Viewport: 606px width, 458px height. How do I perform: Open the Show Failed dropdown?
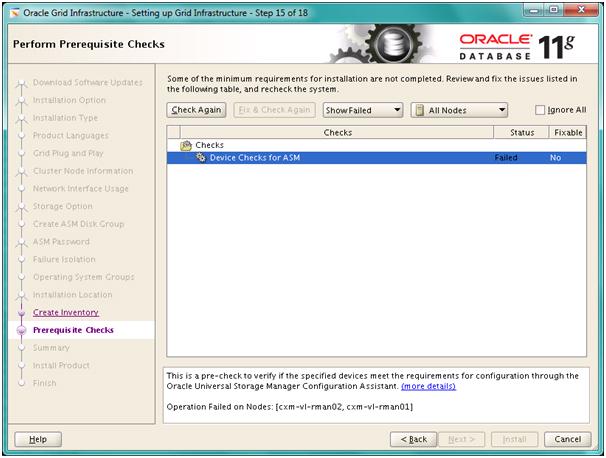[x=362, y=110]
